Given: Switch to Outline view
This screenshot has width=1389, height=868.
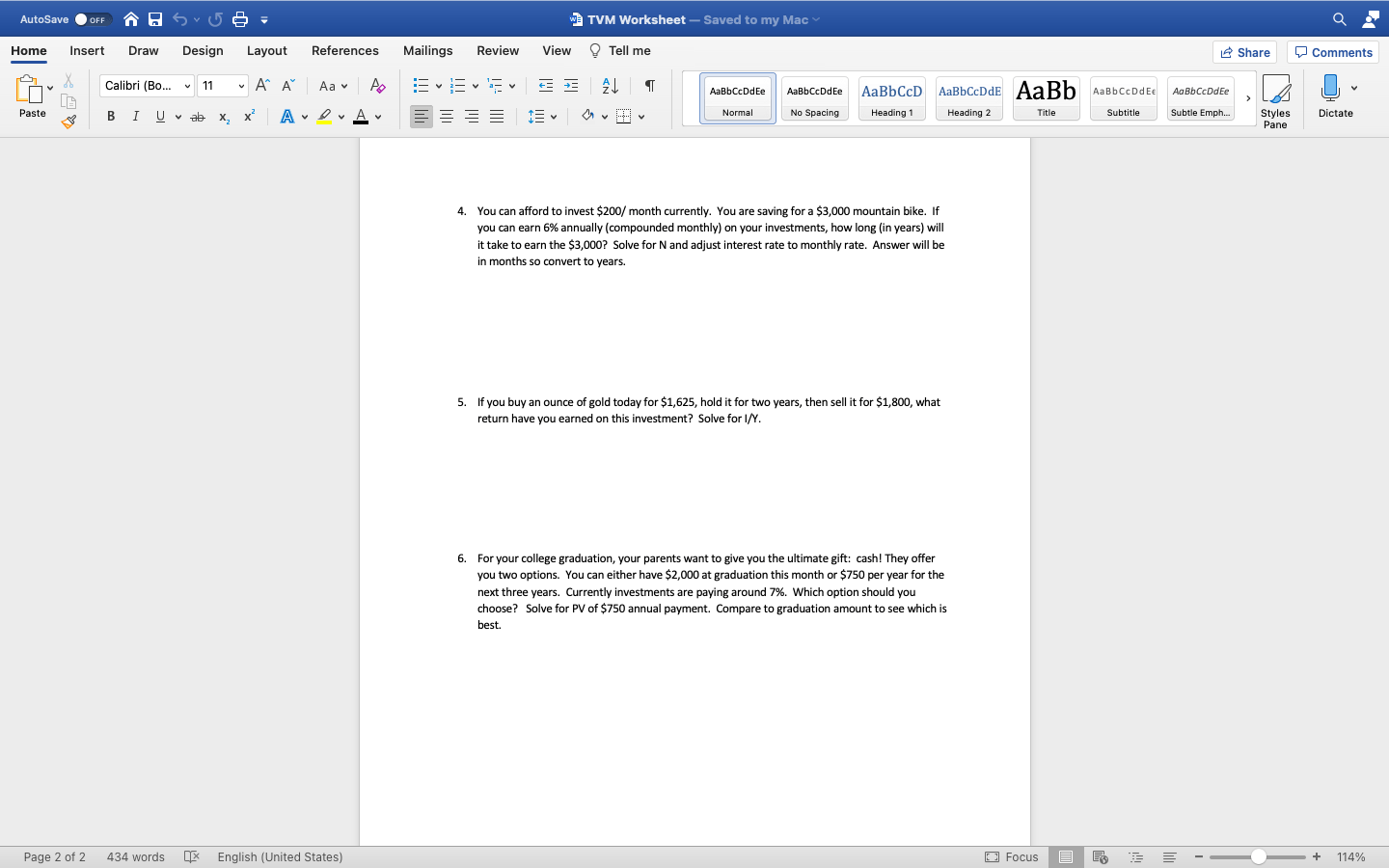Looking at the screenshot, I should click(x=1135, y=856).
